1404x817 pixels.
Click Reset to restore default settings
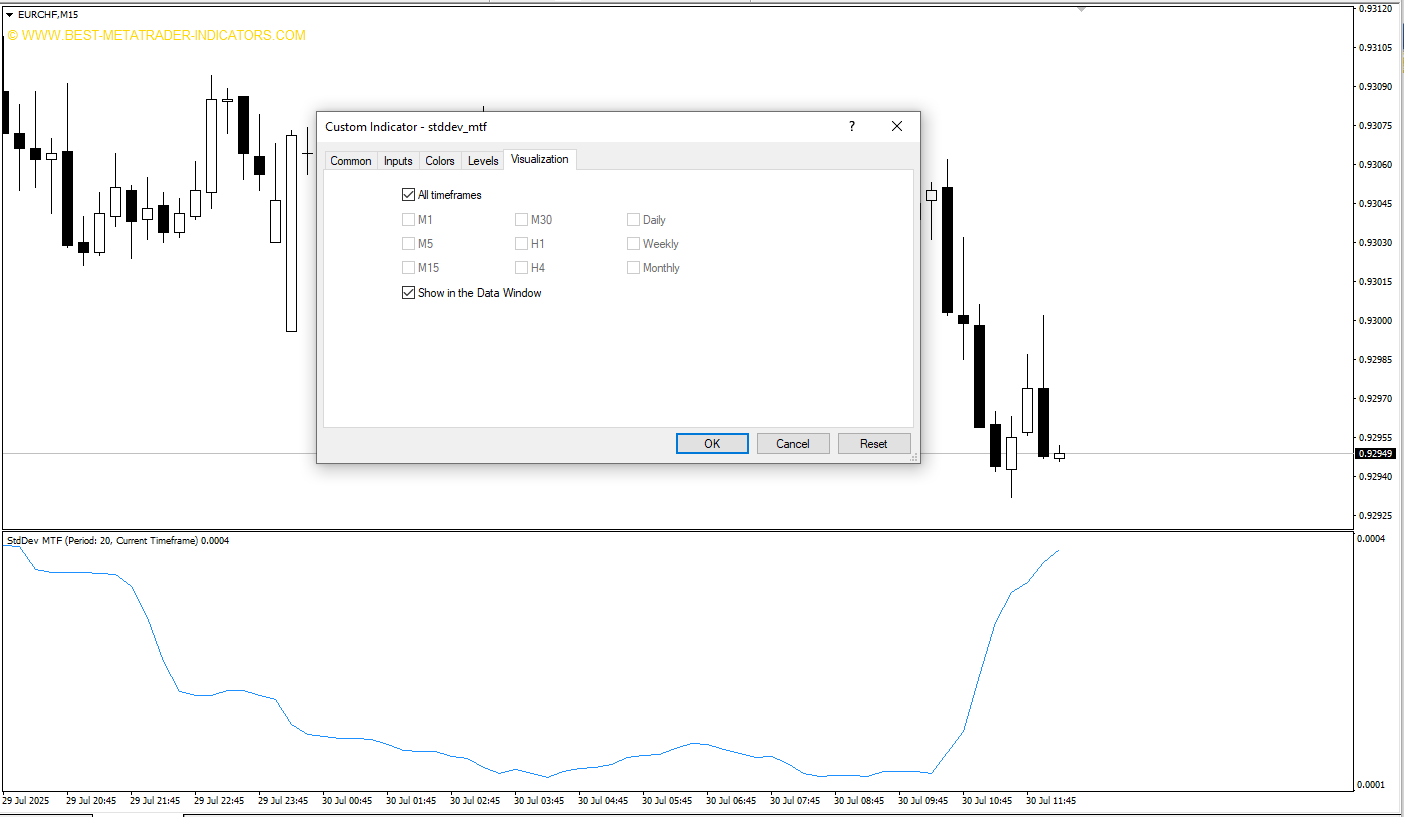[x=874, y=444]
